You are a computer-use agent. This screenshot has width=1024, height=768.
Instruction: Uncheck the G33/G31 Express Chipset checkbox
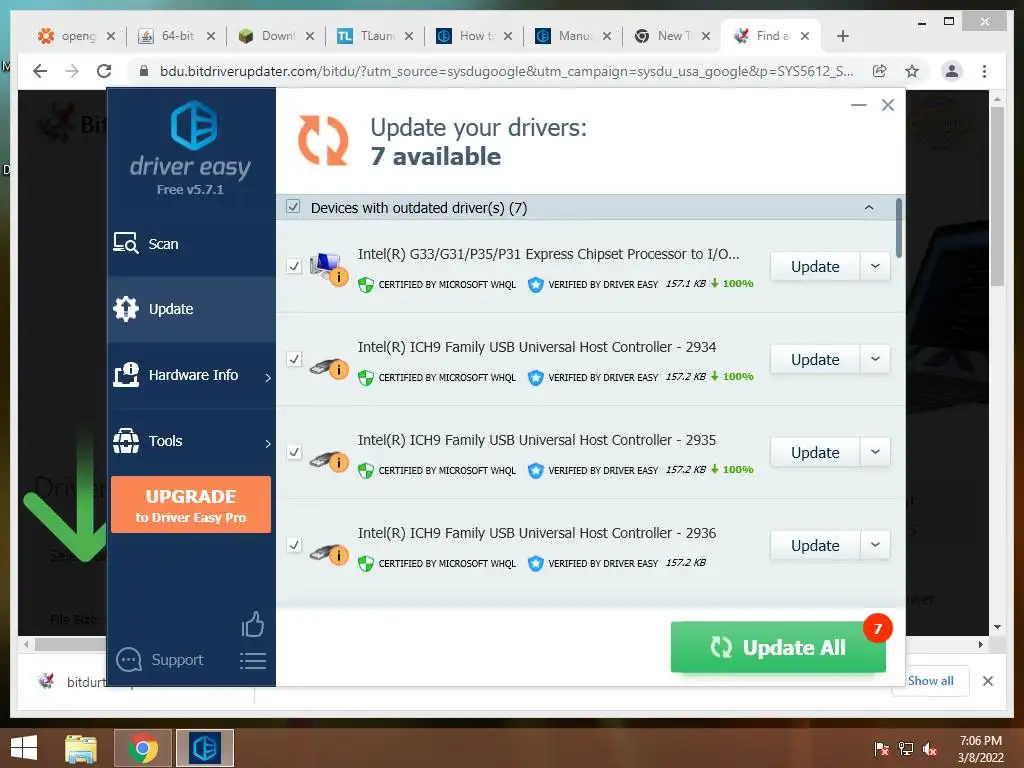click(294, 266)
